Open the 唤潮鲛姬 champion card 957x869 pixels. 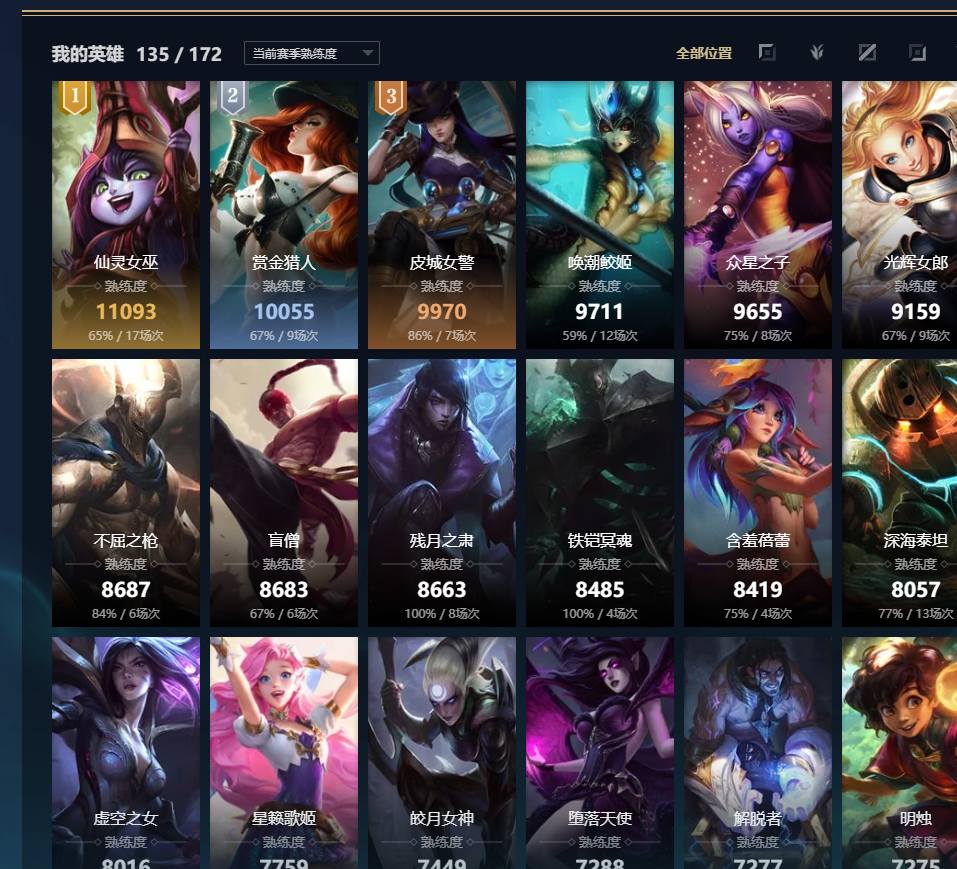600,215
